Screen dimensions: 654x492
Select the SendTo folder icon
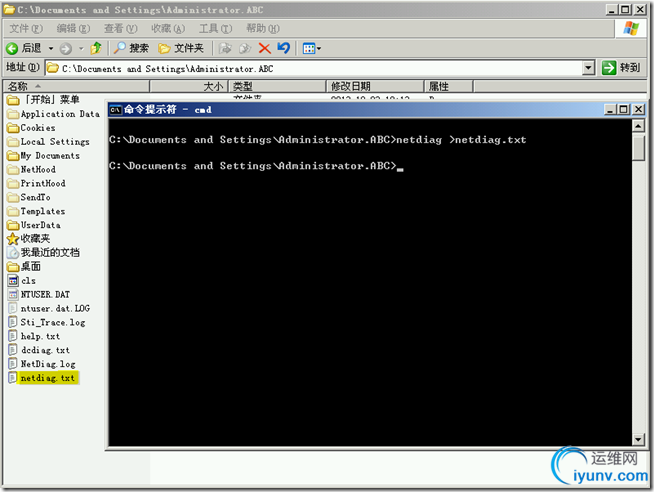[13, 197]
